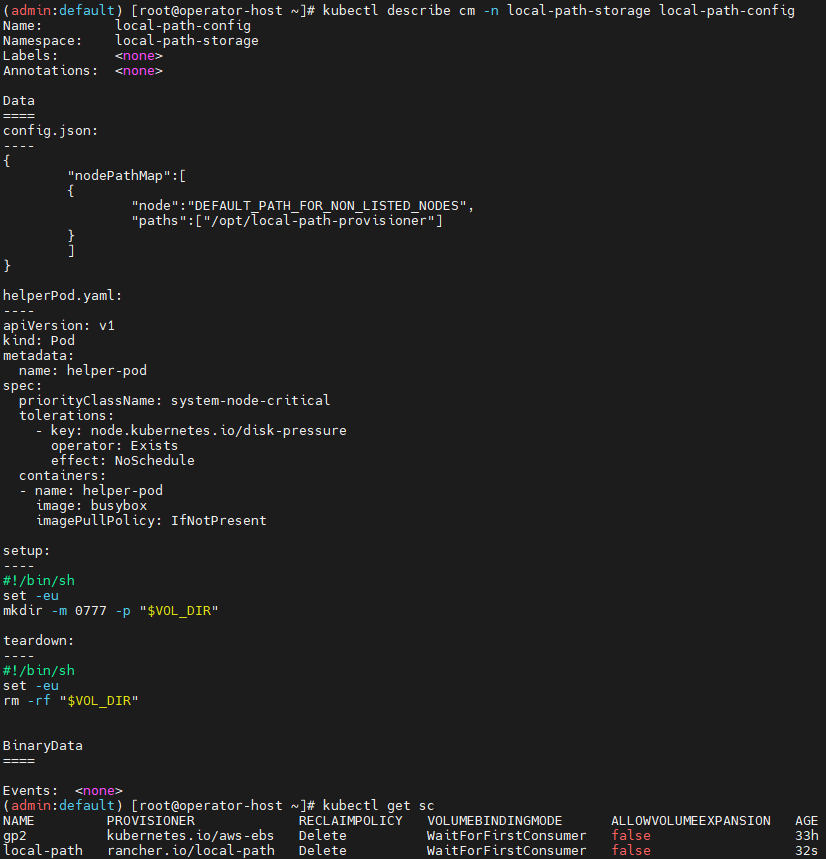The image size is (826, 859).
Task: Click the red 'false' value in gp2 row
Action: pos(631,836)
